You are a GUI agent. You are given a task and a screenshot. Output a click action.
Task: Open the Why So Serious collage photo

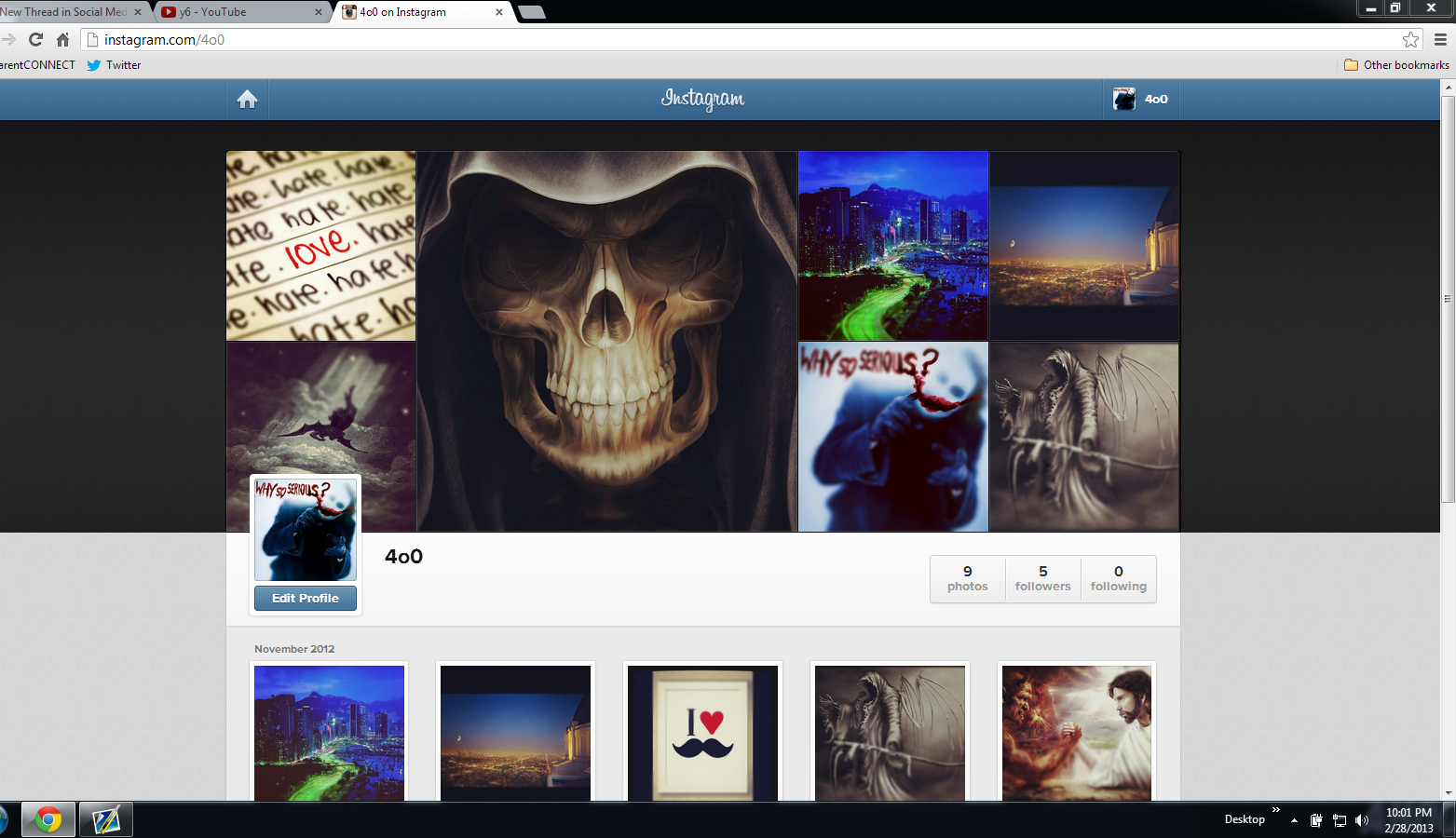coord(893,437)
